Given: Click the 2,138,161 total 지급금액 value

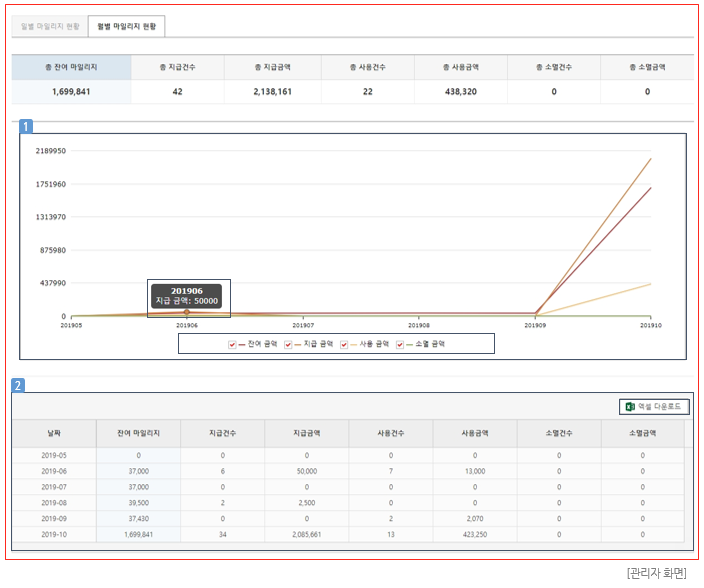Looking at the screenshot, I should click(272, 92).
